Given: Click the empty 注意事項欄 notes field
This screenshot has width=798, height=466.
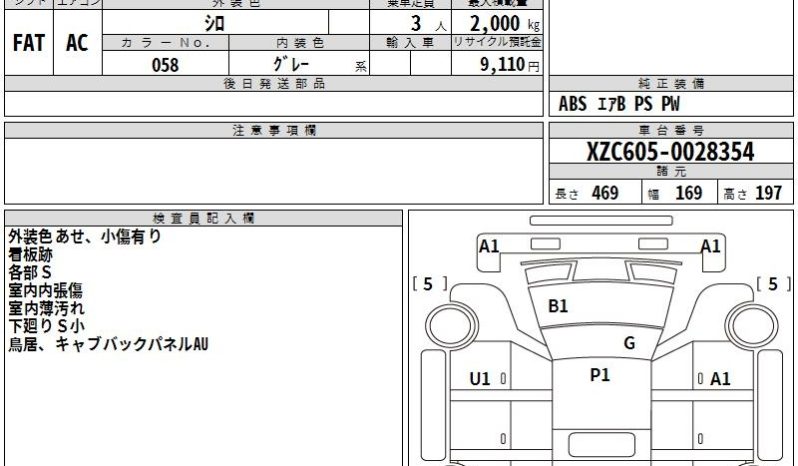Looking at the screenshot, I should pos(274,171).
